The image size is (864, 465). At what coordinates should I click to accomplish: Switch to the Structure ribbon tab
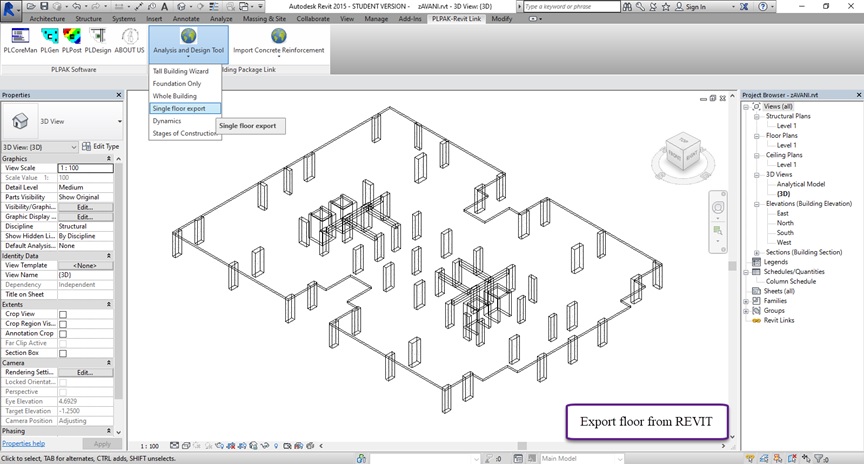pos(88,18)
